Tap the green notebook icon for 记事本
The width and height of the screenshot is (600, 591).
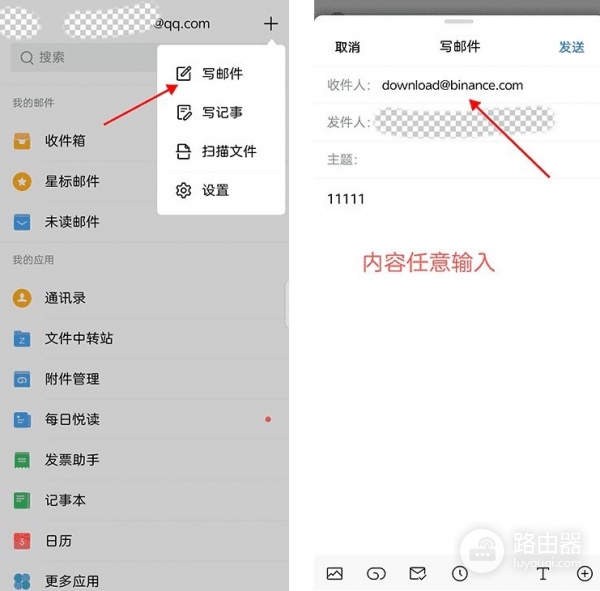coord(22,501)
